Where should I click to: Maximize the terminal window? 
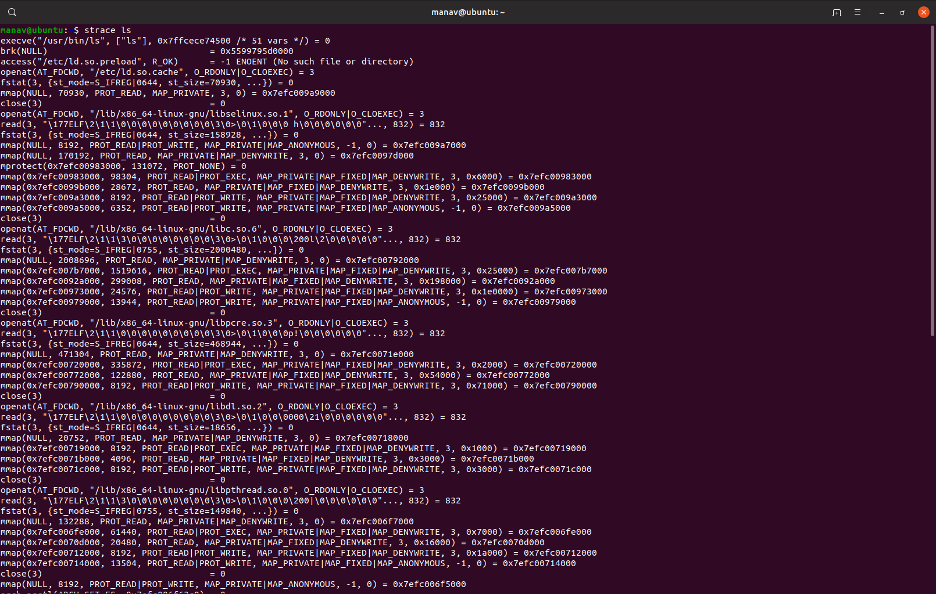tap(902, 12)
